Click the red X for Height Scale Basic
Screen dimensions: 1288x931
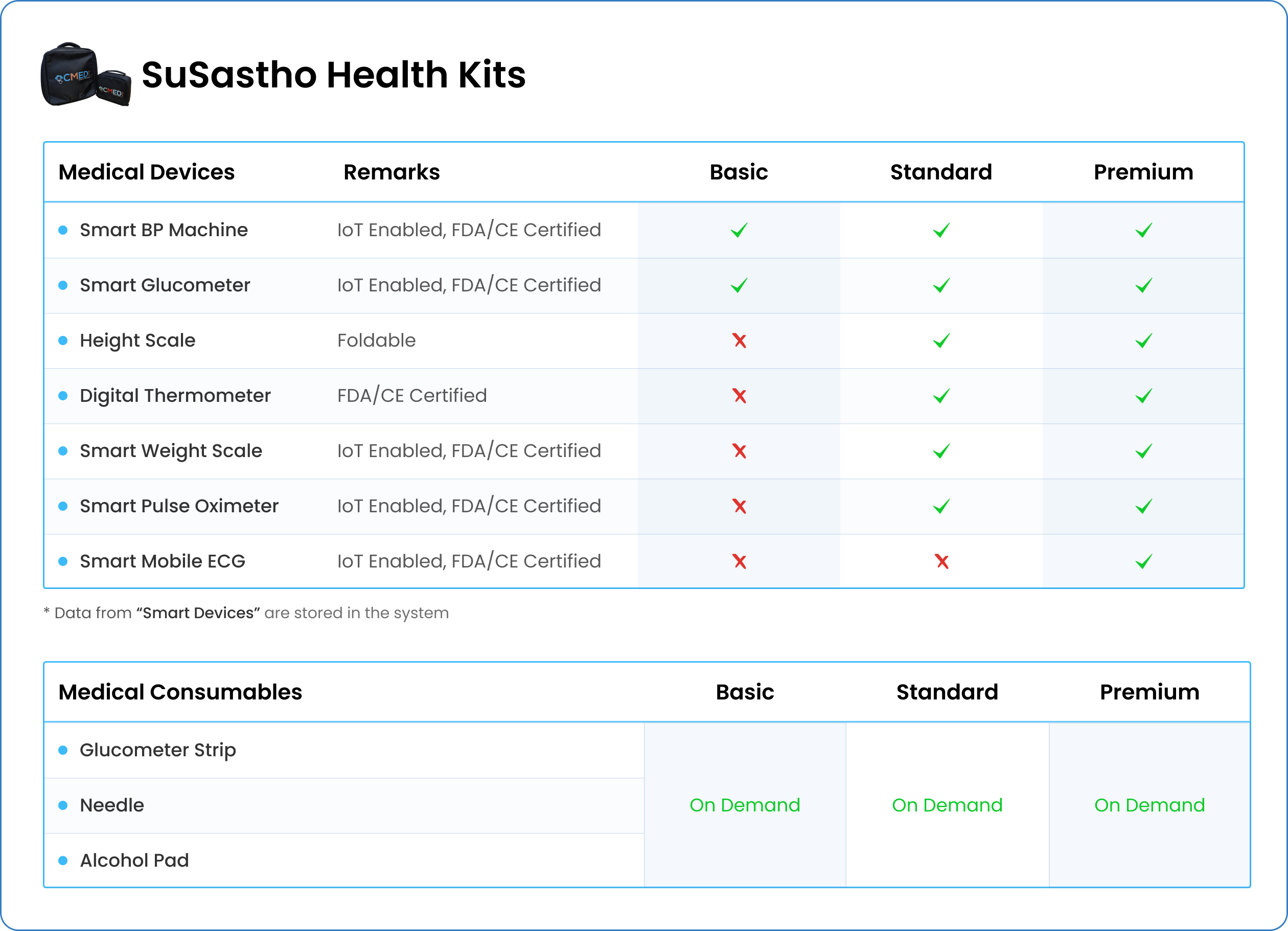[x=739, y=340]
